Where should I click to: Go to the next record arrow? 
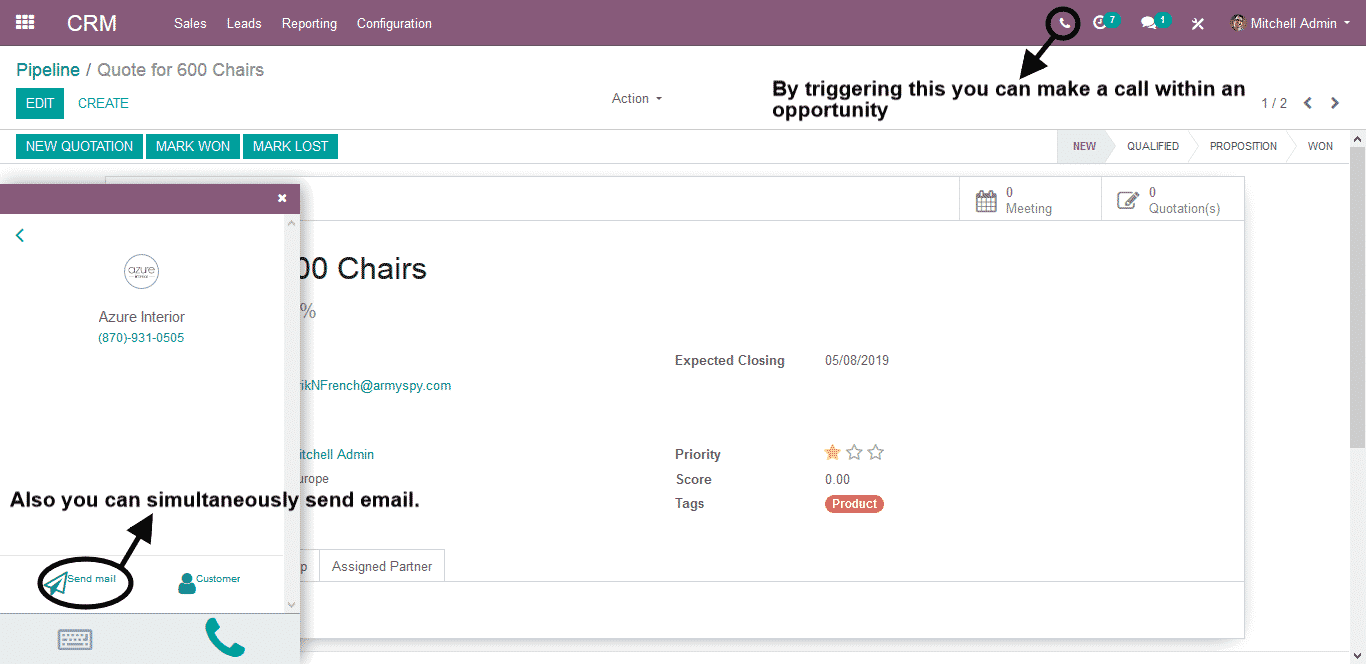coord(1335,103)
